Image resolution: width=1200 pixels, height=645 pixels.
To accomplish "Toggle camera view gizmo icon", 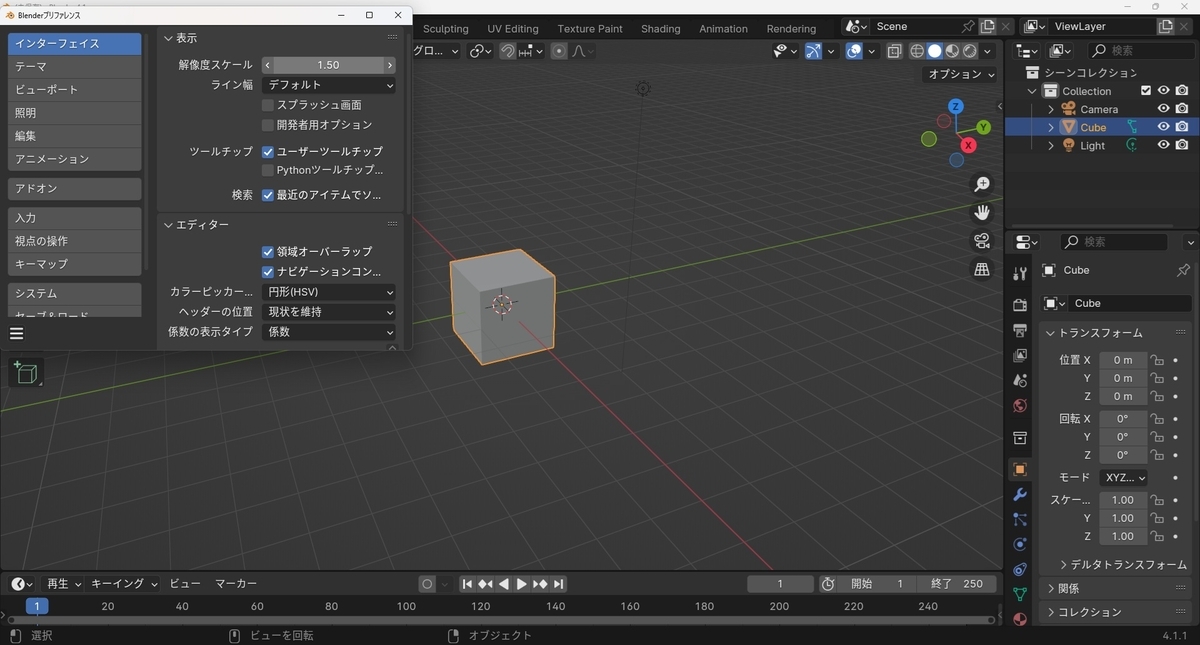I will pos(982,241).
